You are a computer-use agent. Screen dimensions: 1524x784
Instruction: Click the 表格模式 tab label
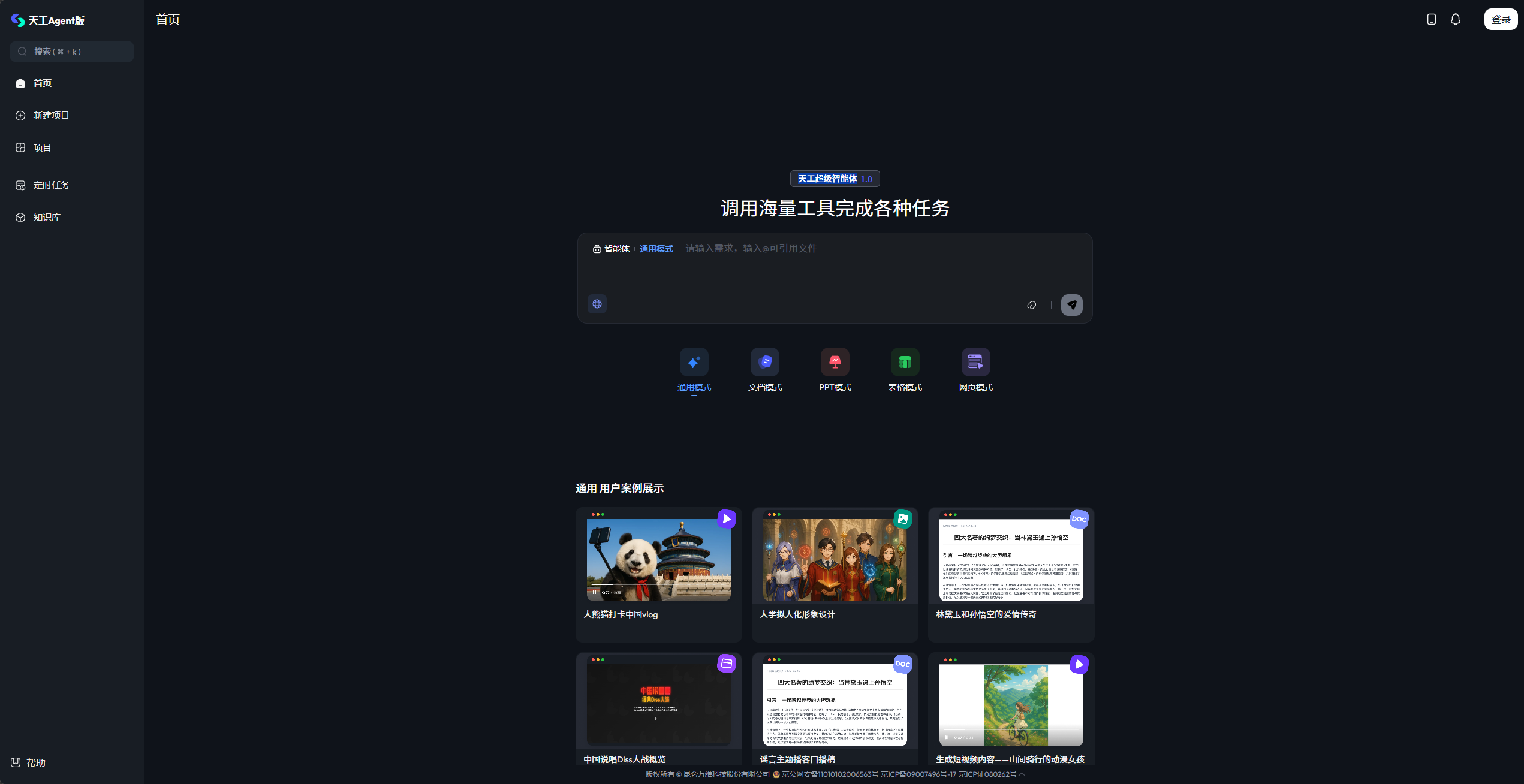pos(905,387)
